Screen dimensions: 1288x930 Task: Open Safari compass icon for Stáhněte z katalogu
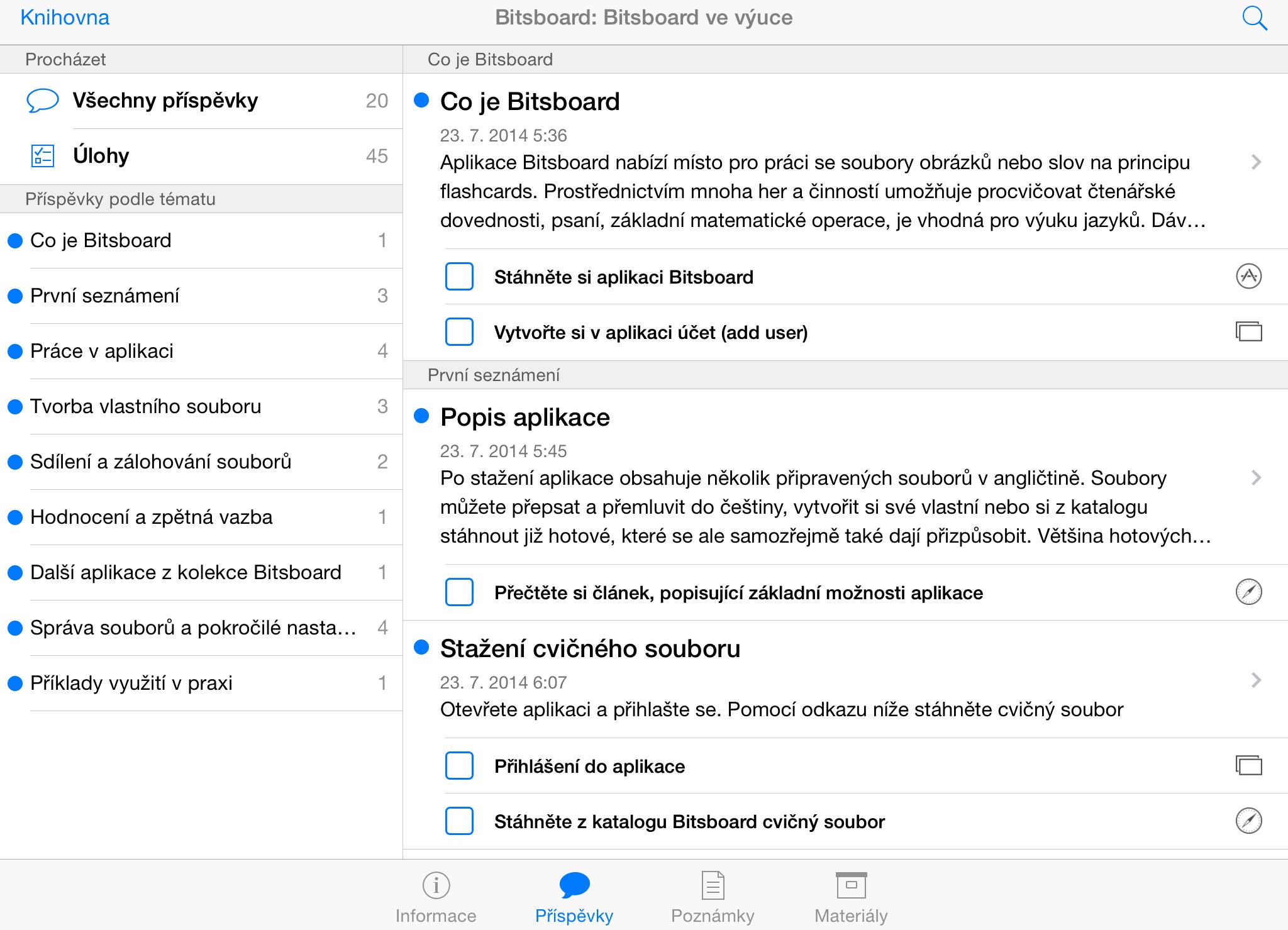point(1248,821)
